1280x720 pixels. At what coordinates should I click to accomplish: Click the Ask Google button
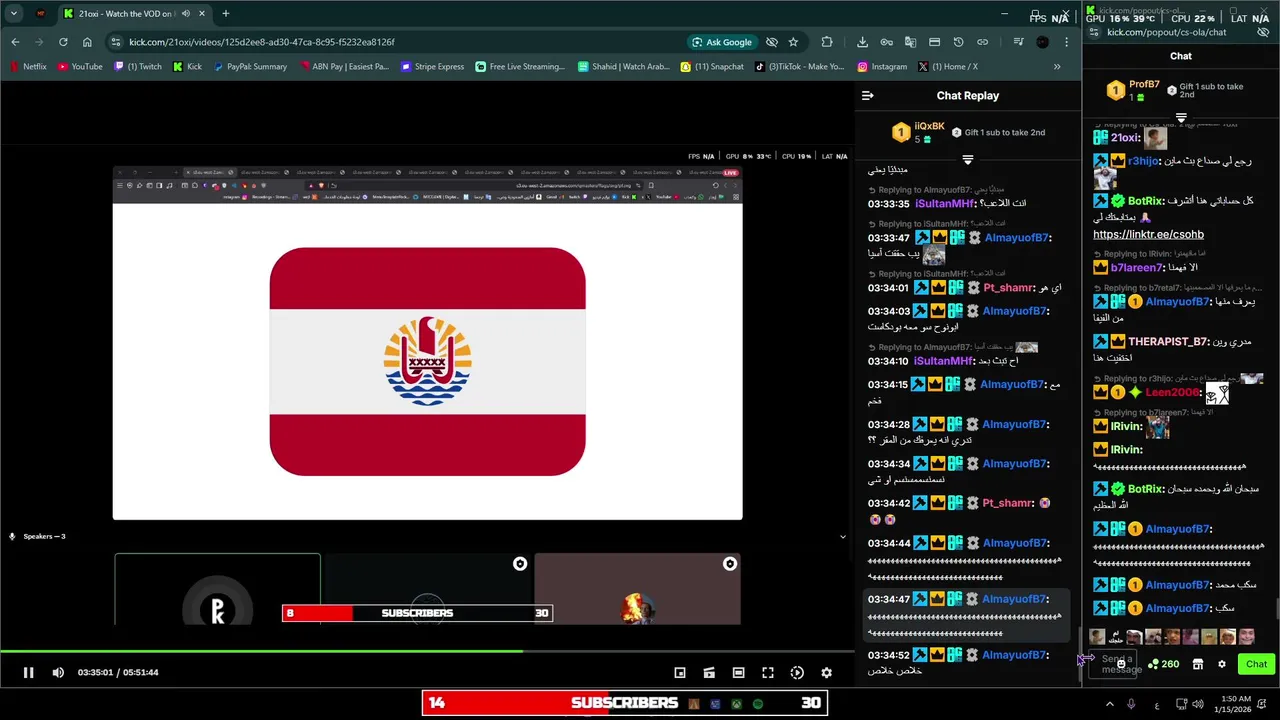[x=721, y=42]
